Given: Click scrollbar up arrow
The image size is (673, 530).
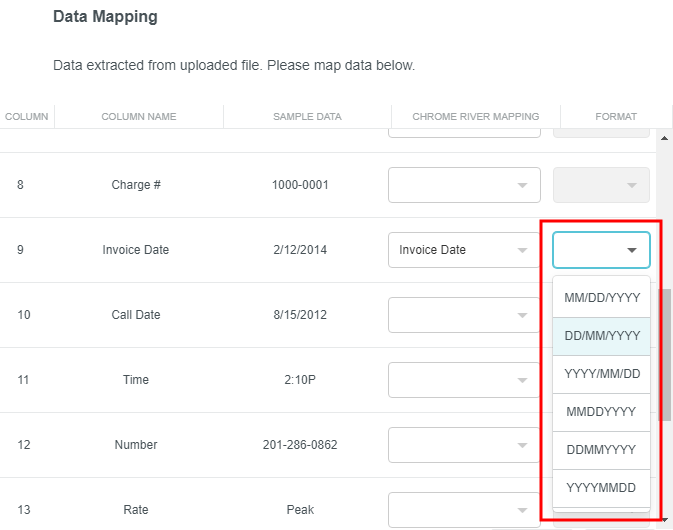Looking at the screenshot, I should [665, 137].
